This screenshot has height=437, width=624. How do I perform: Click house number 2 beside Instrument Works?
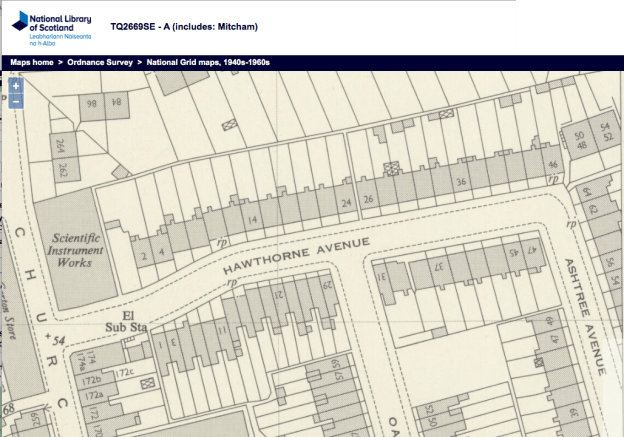pos(145,257)
